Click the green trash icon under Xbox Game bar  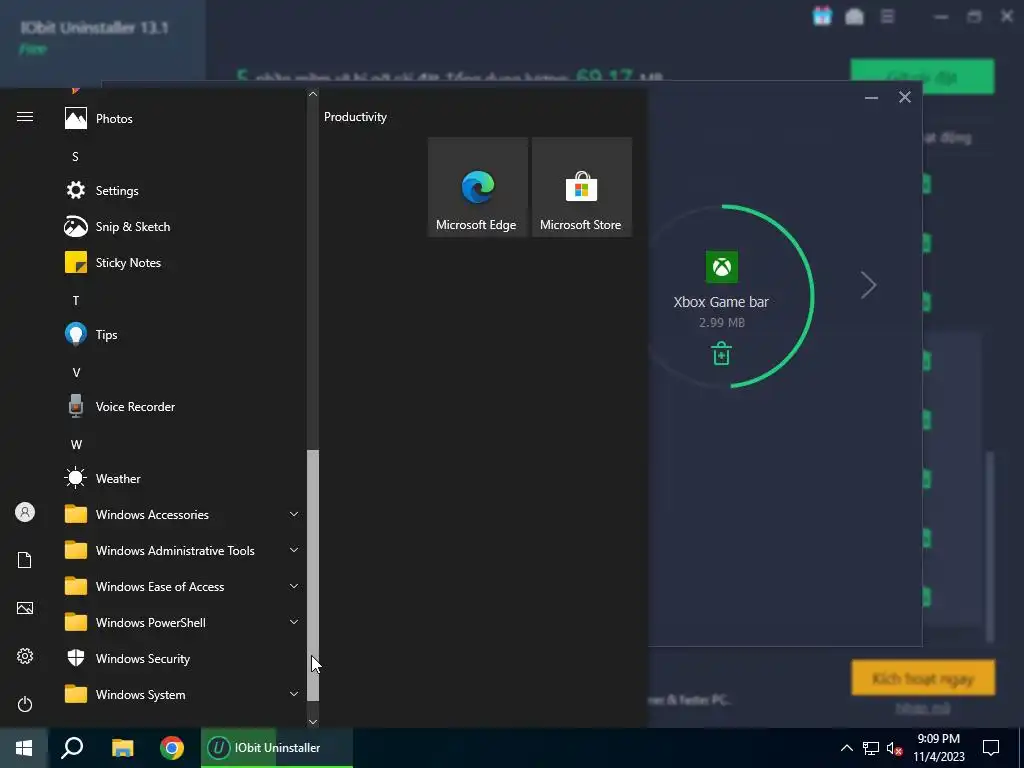[721, 353]
